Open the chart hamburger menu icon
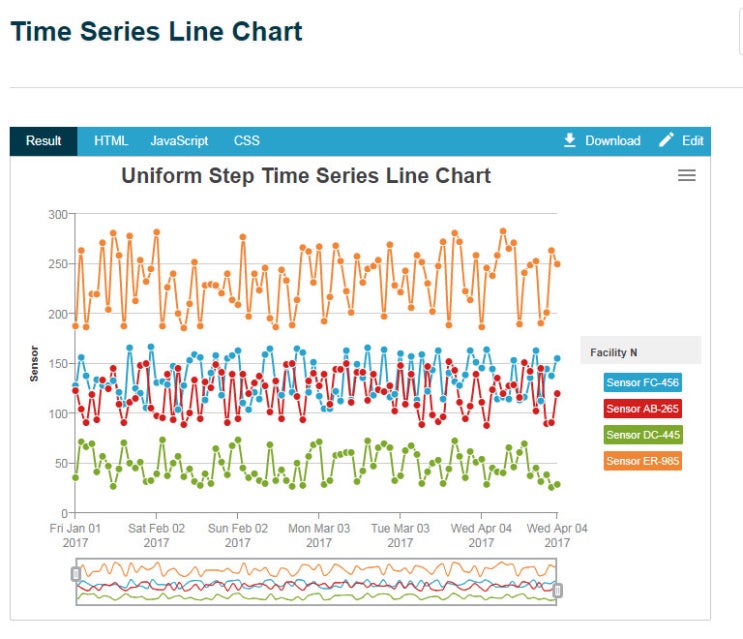This screenshot has height=639, width=743. click(686, 175)
